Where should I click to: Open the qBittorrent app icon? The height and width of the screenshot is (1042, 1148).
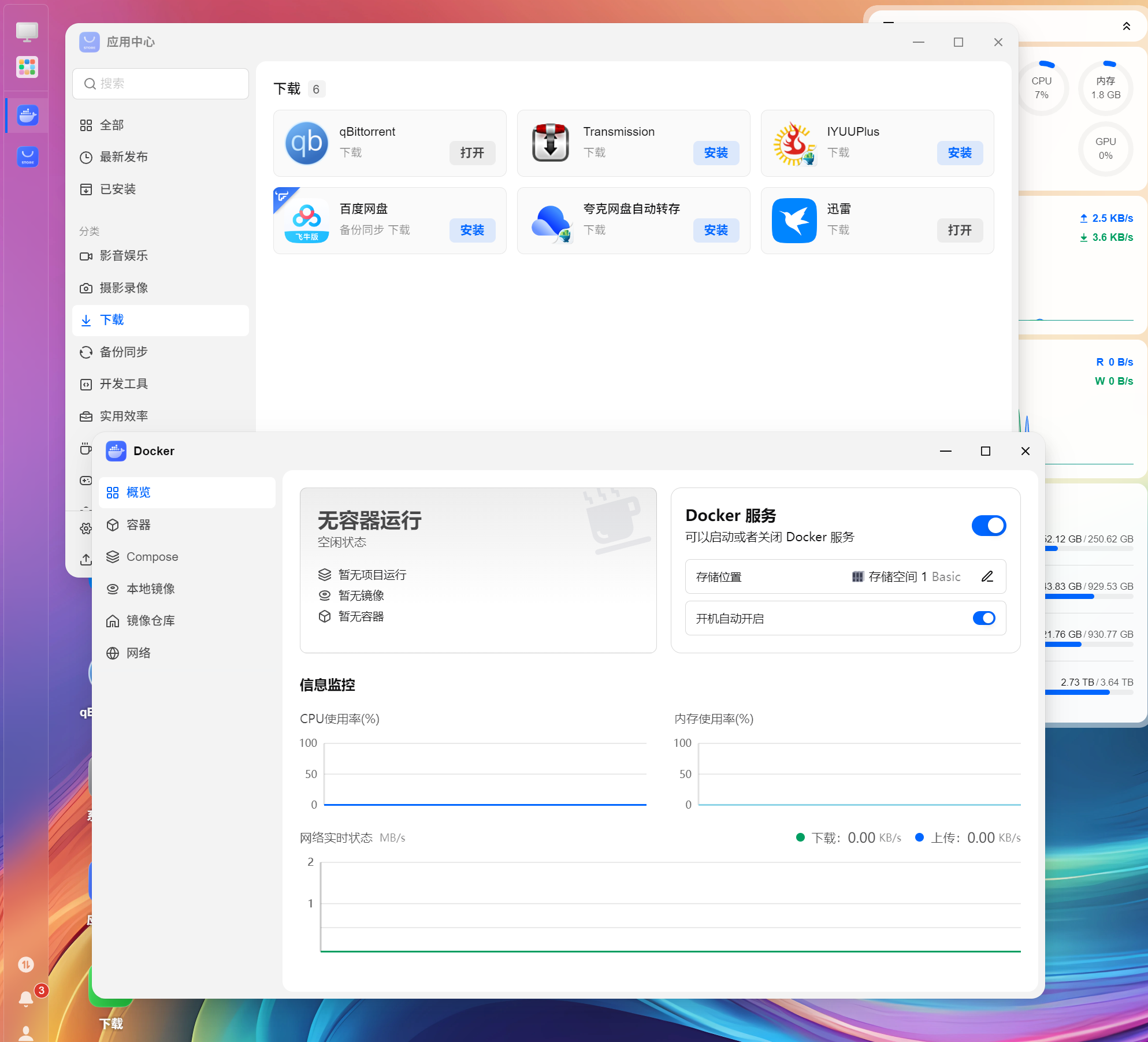[x=307, y=143]
